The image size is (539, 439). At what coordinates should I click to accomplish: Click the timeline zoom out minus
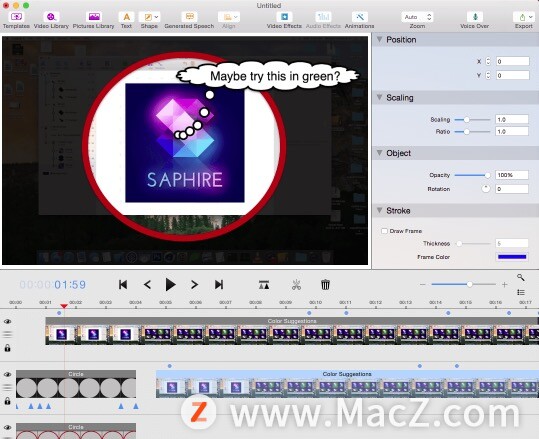click(x=423, y=284)
